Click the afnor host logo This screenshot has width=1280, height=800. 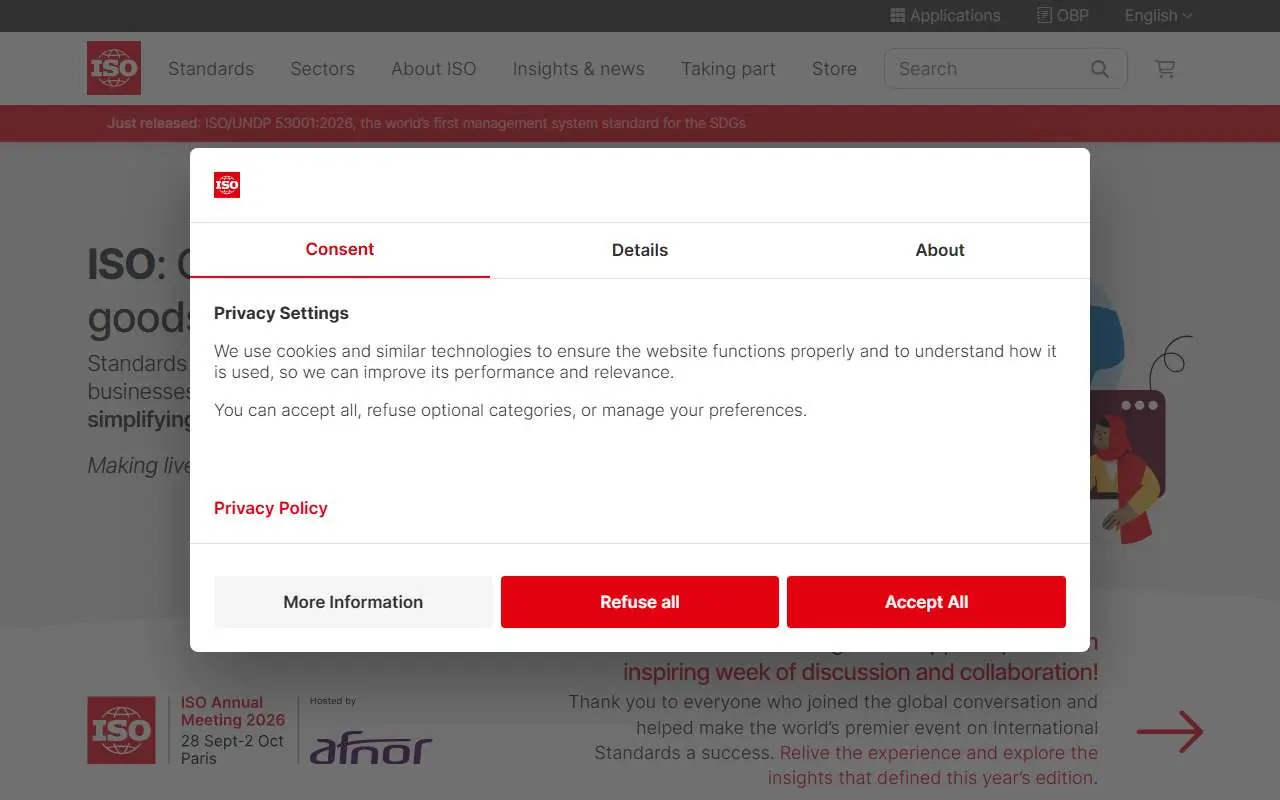[x=371, y=748]
